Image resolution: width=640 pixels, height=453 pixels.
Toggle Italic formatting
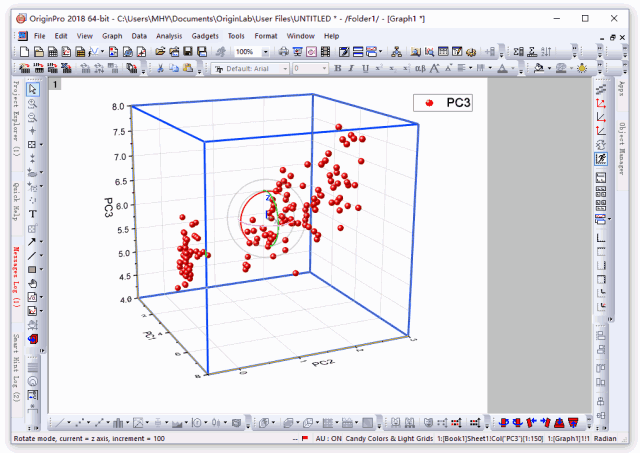tap(351, 68)
